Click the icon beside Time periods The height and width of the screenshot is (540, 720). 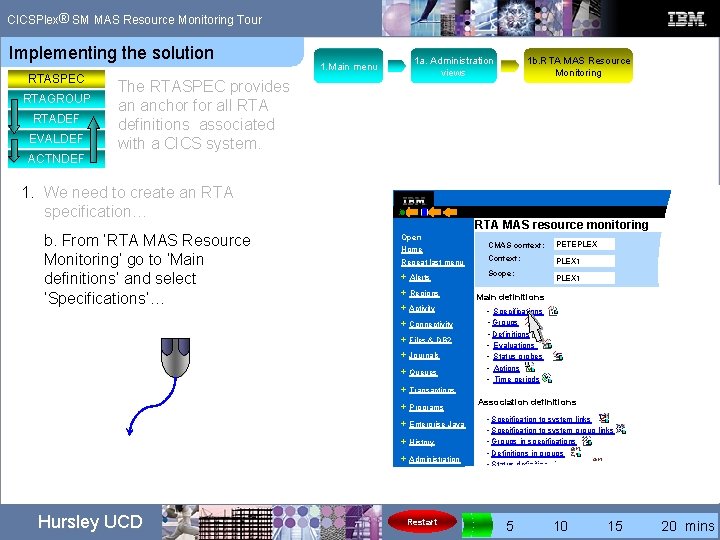(x=547, y=378)
